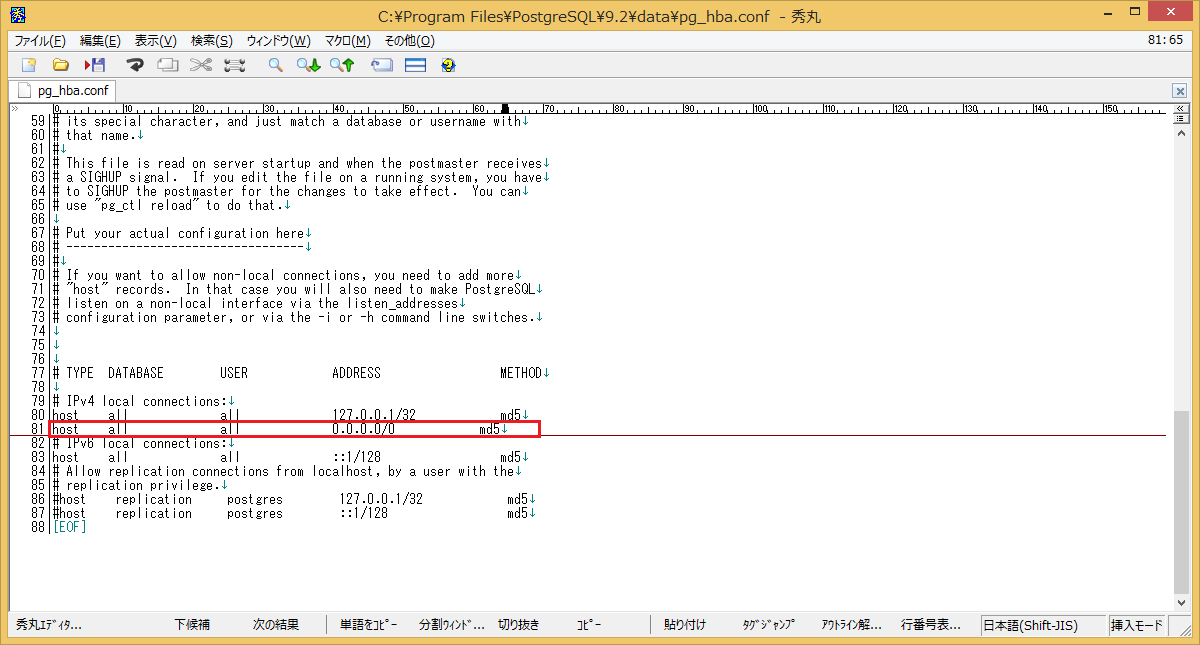Click the 切り抜き function button

[x=519, y=625]
